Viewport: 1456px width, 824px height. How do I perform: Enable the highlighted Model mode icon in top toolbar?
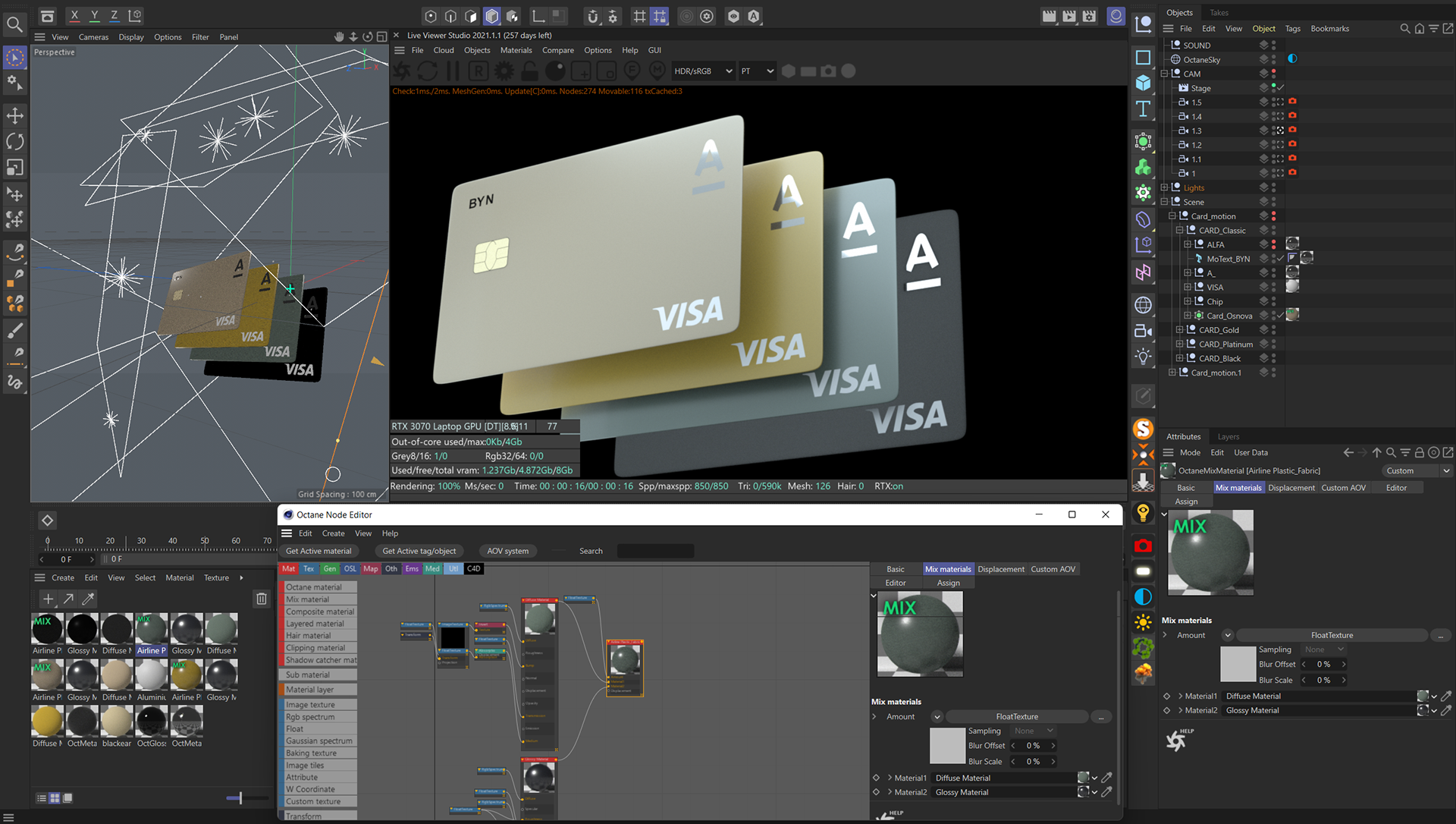click(491, 16)
